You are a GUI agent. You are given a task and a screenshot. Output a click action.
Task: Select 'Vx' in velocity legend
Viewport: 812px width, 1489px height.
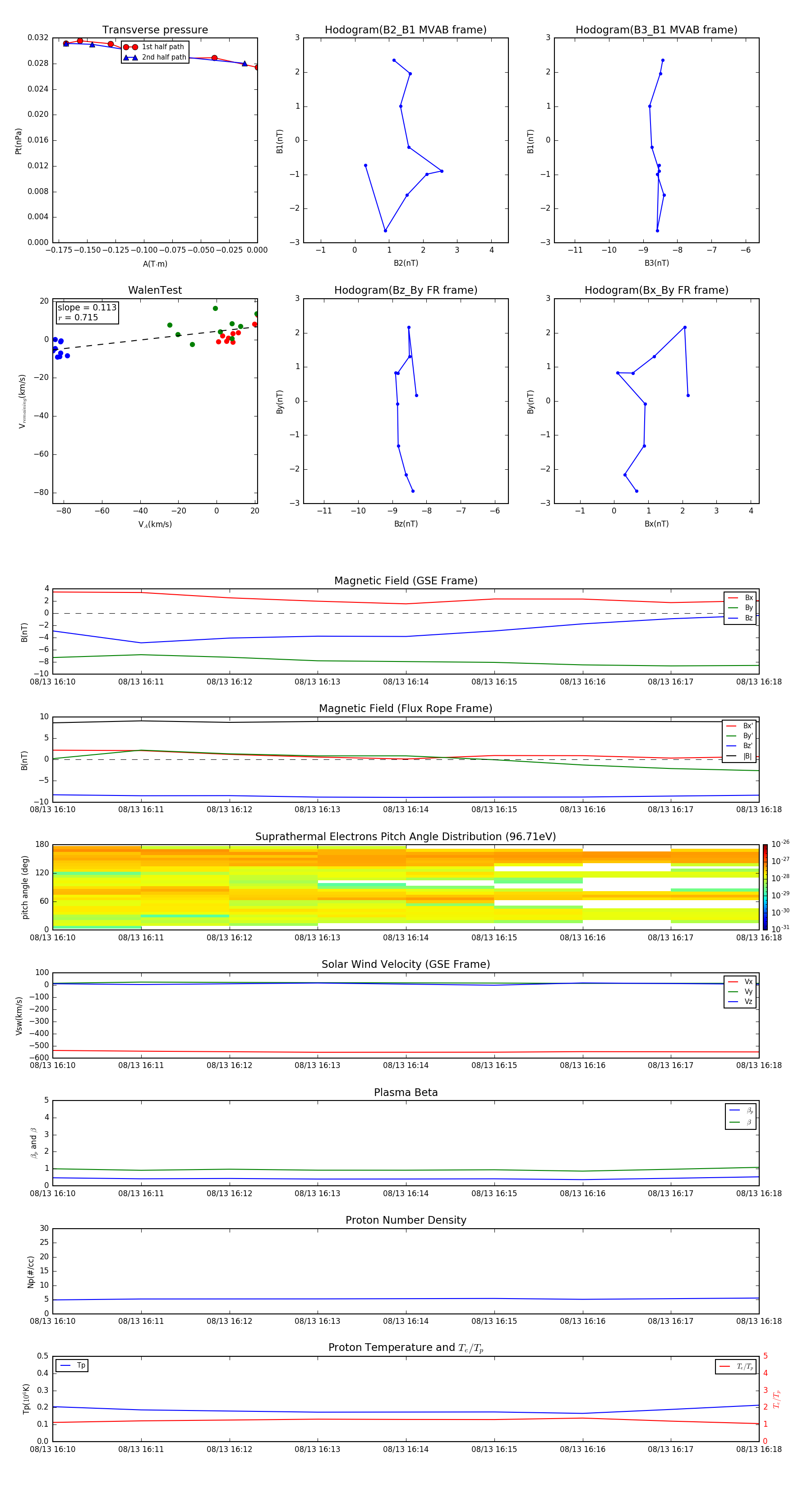pyautogui.click(x=740, y=982)
